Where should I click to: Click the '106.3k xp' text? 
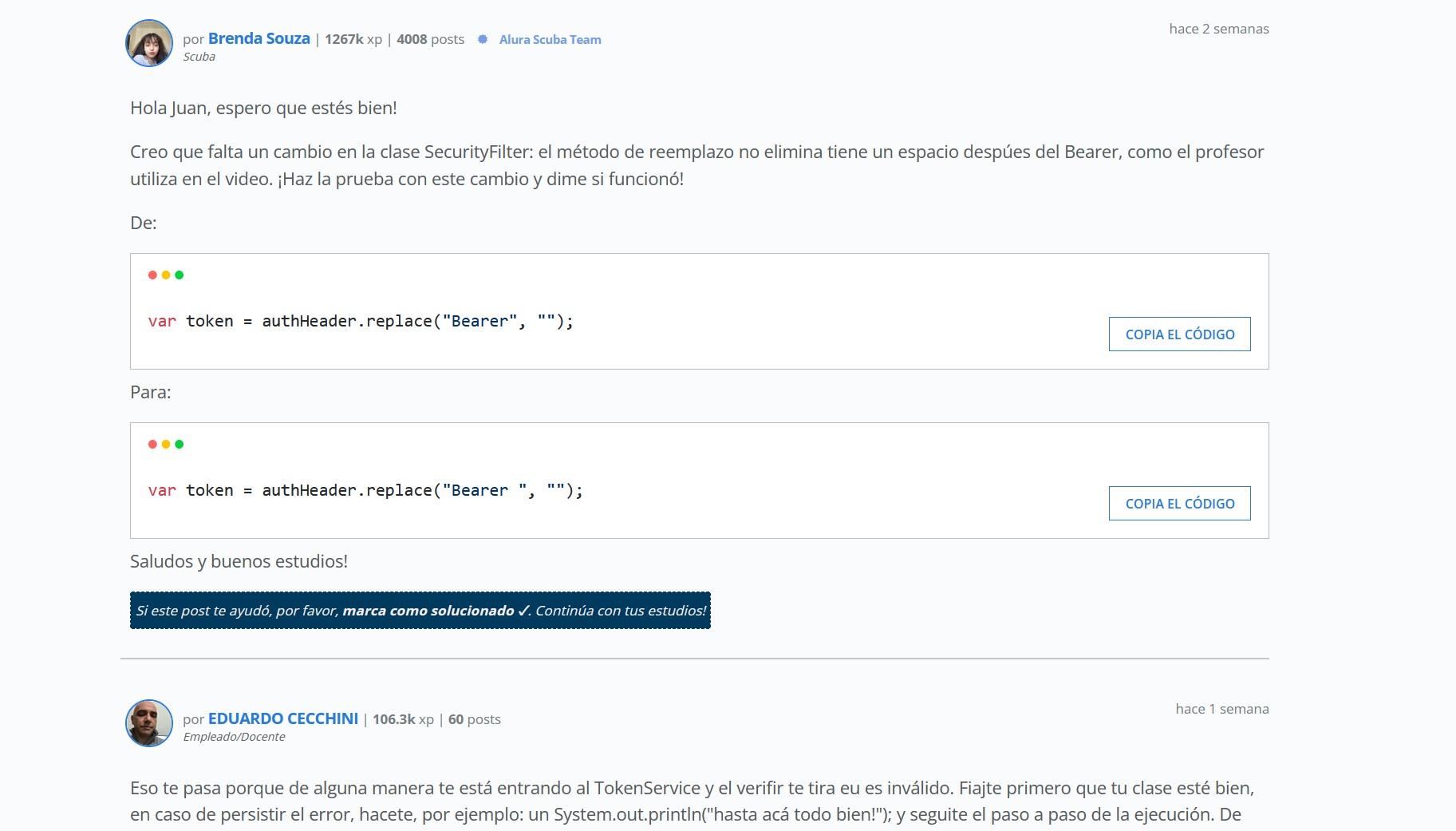pos(403,719)
